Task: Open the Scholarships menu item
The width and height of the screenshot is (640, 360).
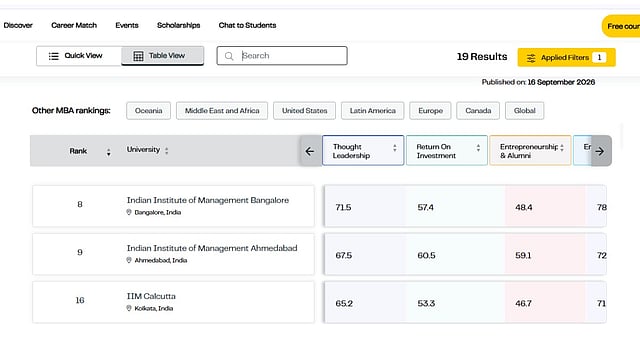Action: (178, 25)
